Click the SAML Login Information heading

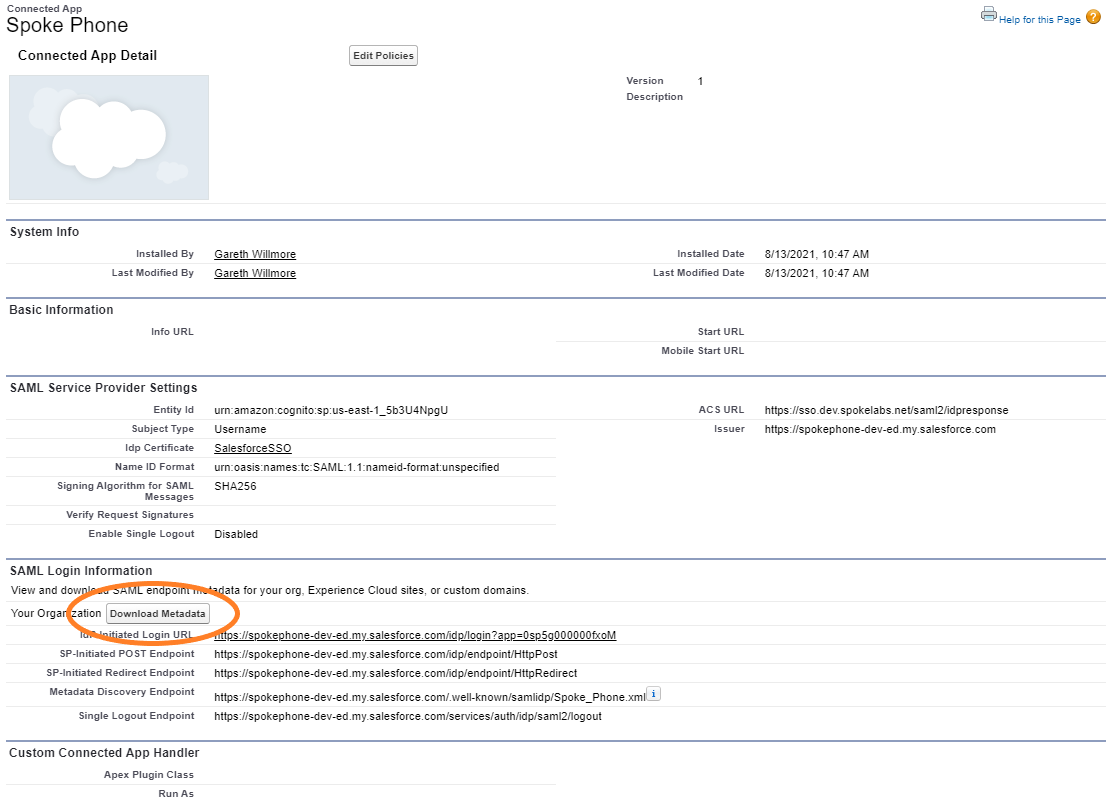(x=81, y=571)
